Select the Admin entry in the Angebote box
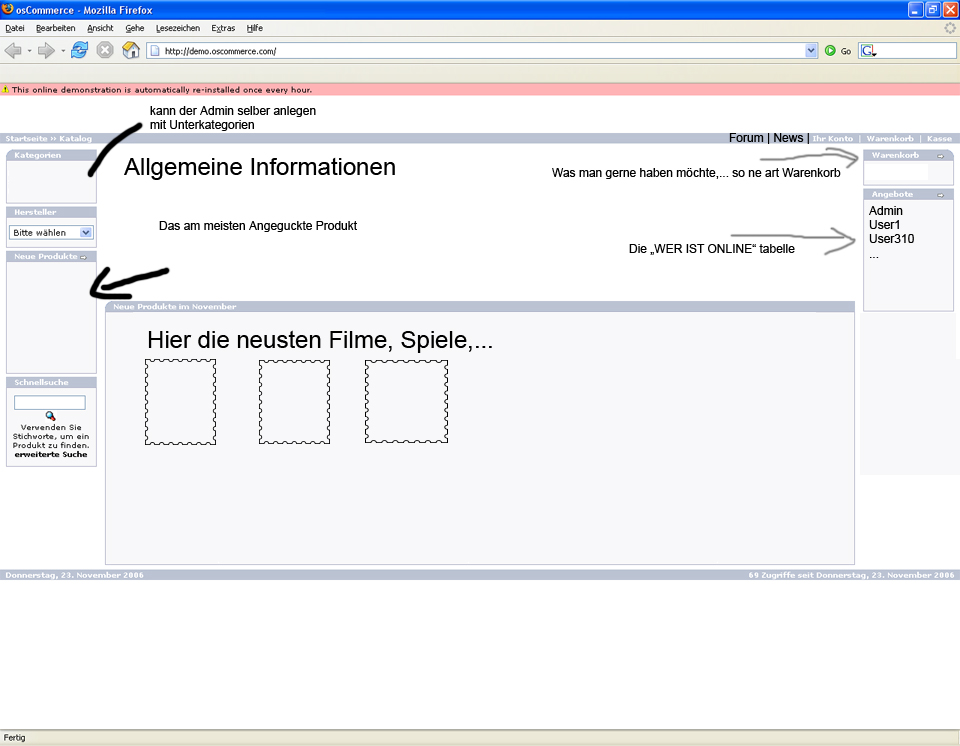This screenshot has height=746, width=960. 885,211
